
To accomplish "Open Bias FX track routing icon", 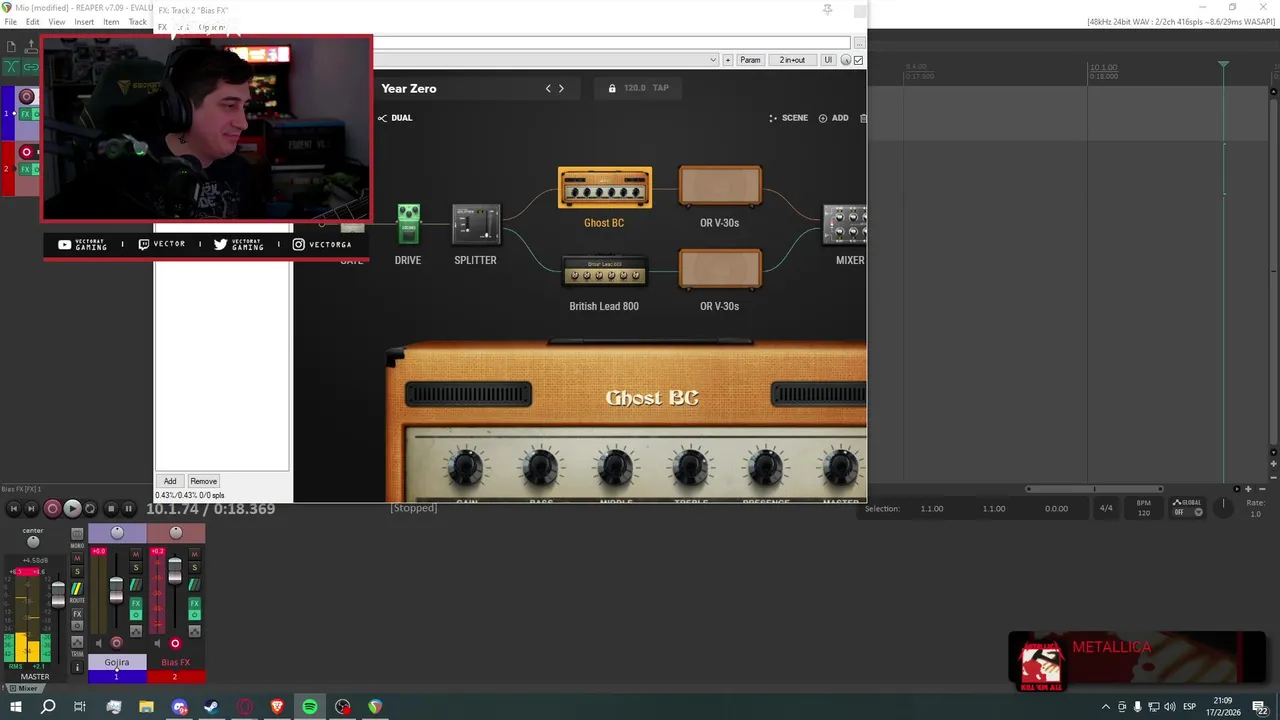I will coord(195,584).
